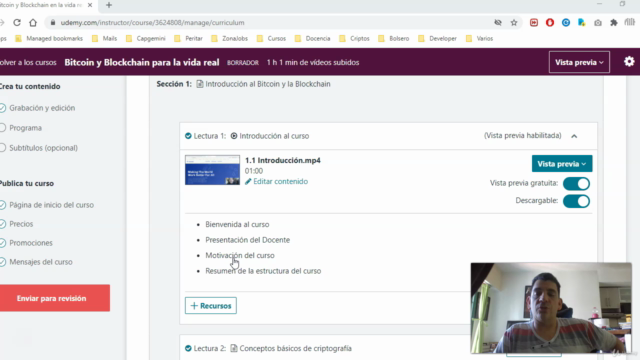Toggle Vista previa gratuita switch
This screenshot has width=640, height=360.
576,184
